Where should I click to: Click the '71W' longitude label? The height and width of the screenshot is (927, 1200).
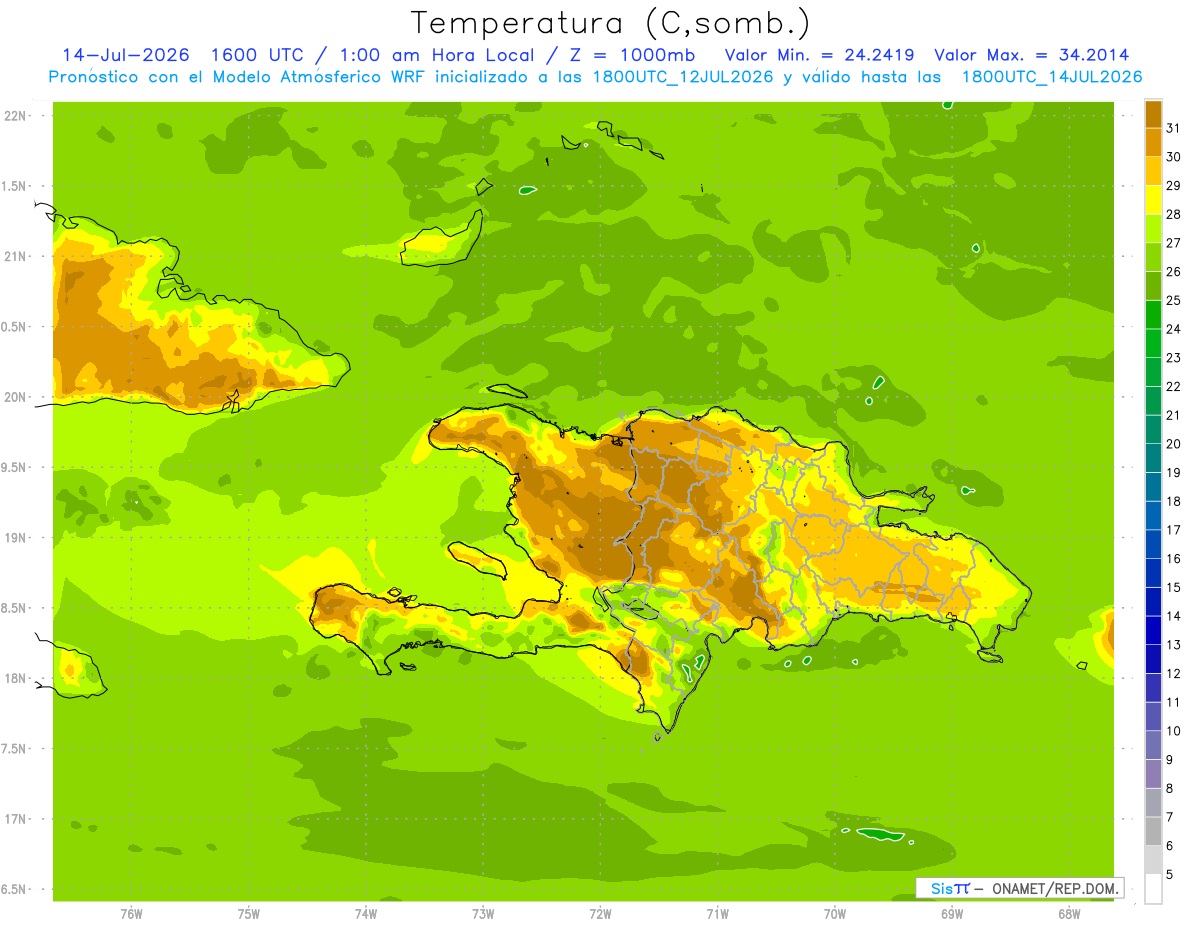click(717, 913)
